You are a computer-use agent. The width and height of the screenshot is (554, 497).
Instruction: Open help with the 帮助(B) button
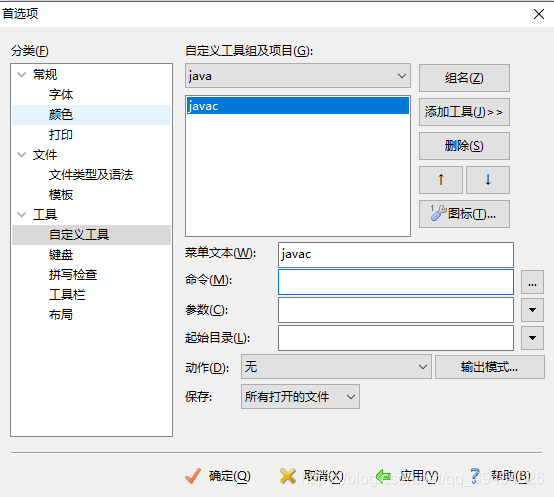pyautogui.click(x=500, y=476)
